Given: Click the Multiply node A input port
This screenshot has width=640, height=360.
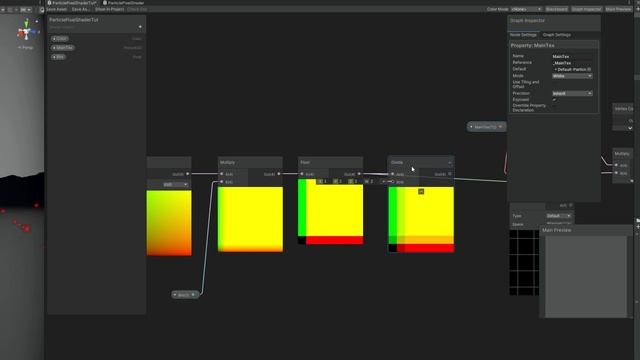Looking at the screenshot, I should point(222,174).
